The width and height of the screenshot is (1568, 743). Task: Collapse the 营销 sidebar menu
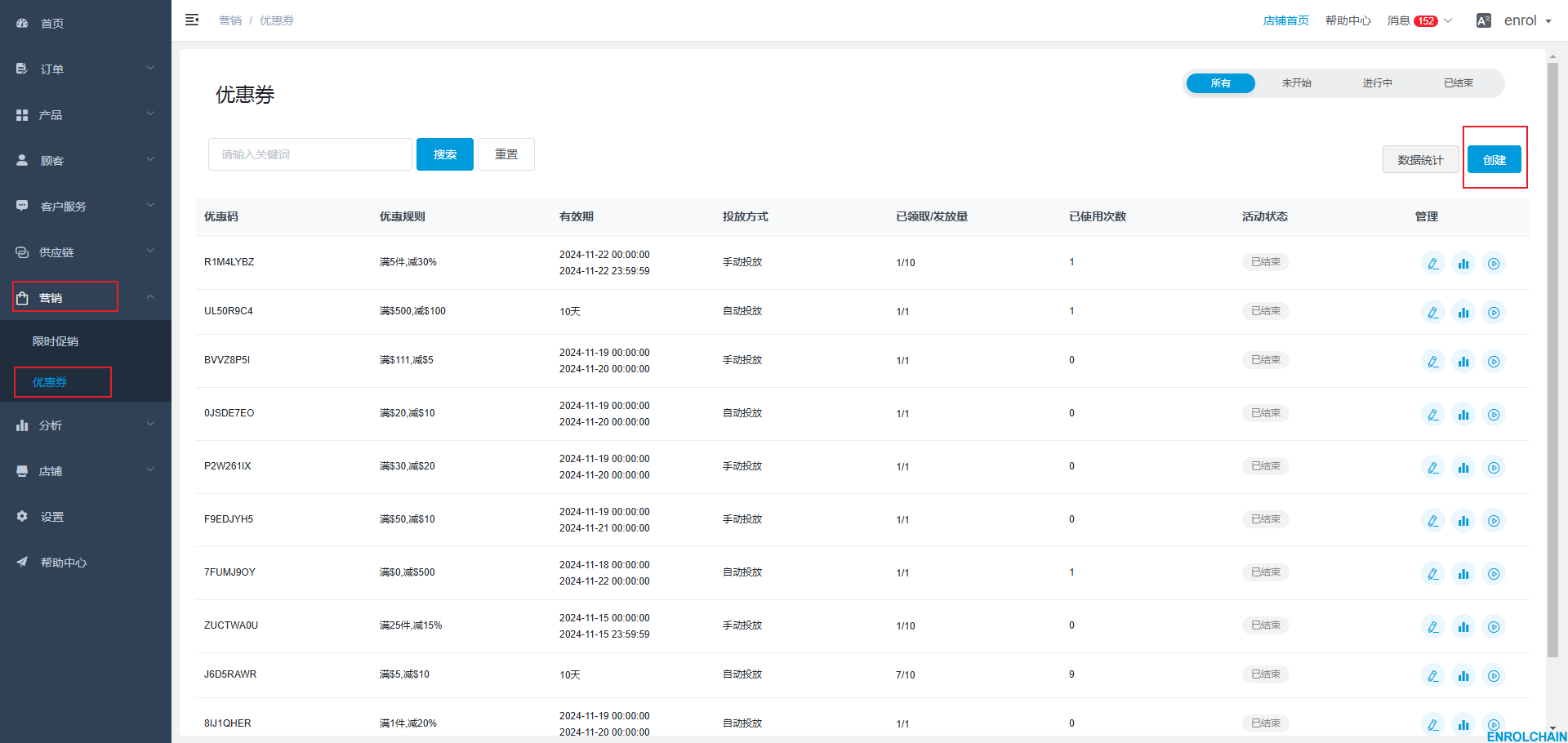86,297
